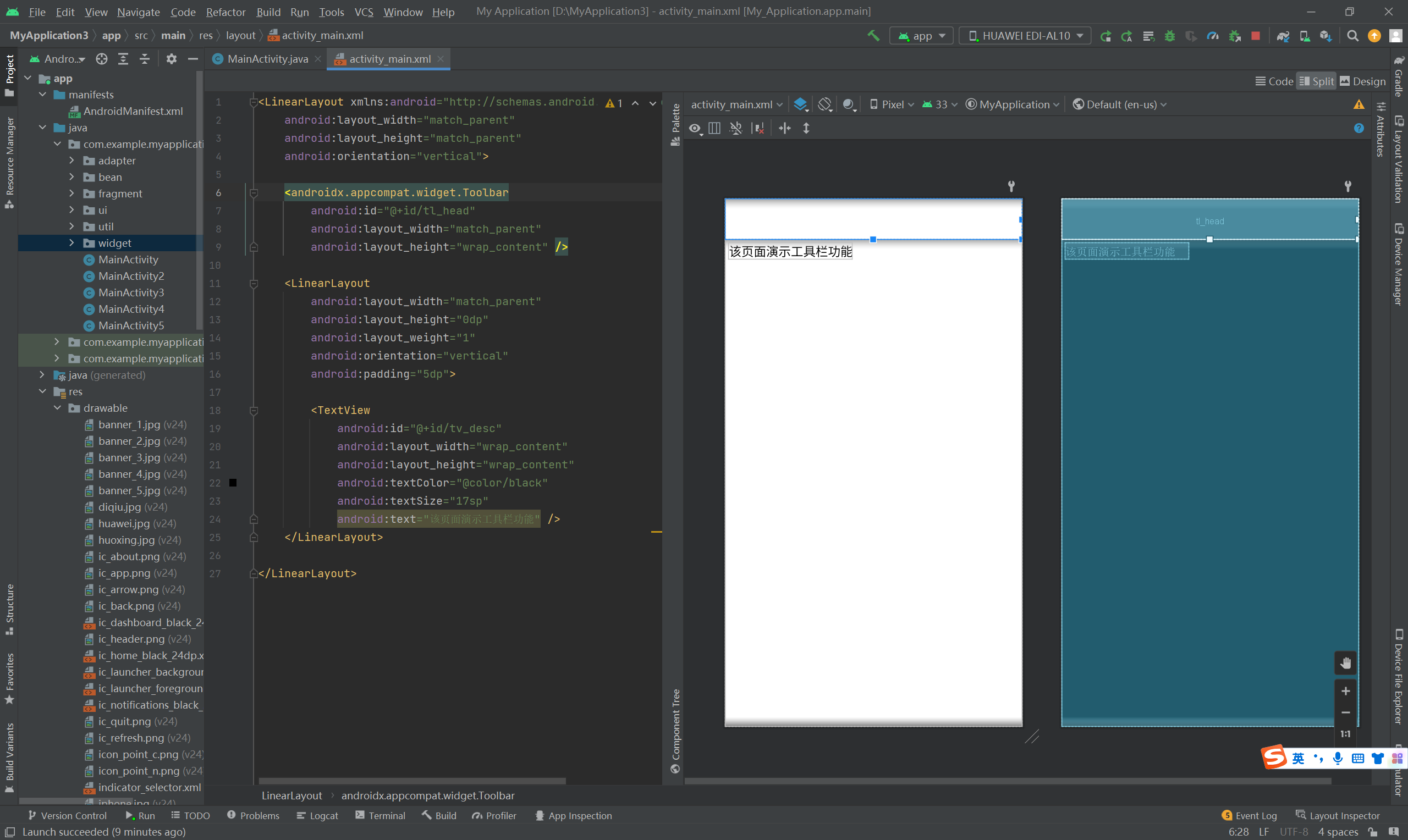Switch to the MainActivity.java tab

tap(267, 59)
